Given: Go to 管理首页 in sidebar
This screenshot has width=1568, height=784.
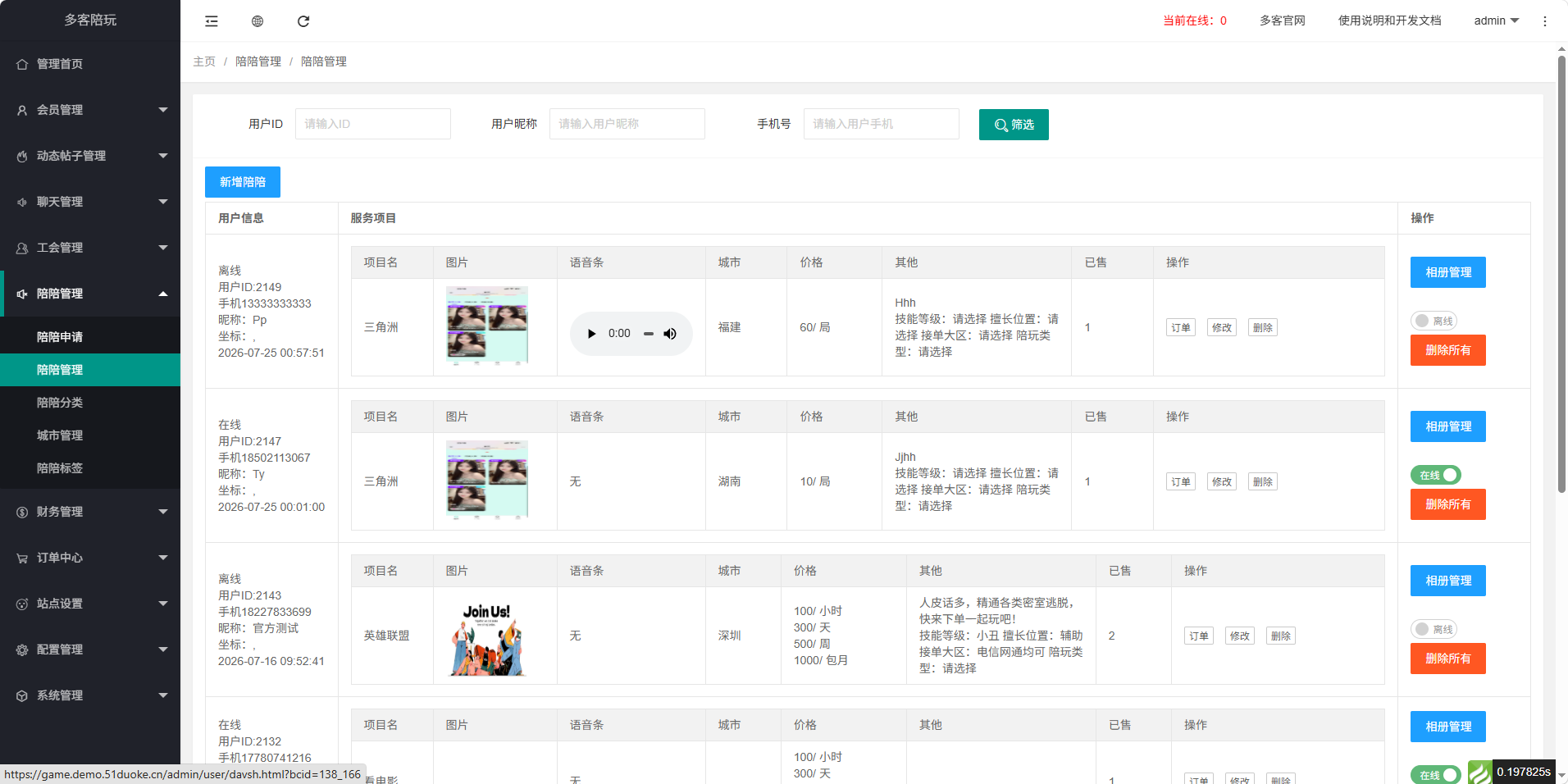Looking at the screenshot, I should 90,64.
